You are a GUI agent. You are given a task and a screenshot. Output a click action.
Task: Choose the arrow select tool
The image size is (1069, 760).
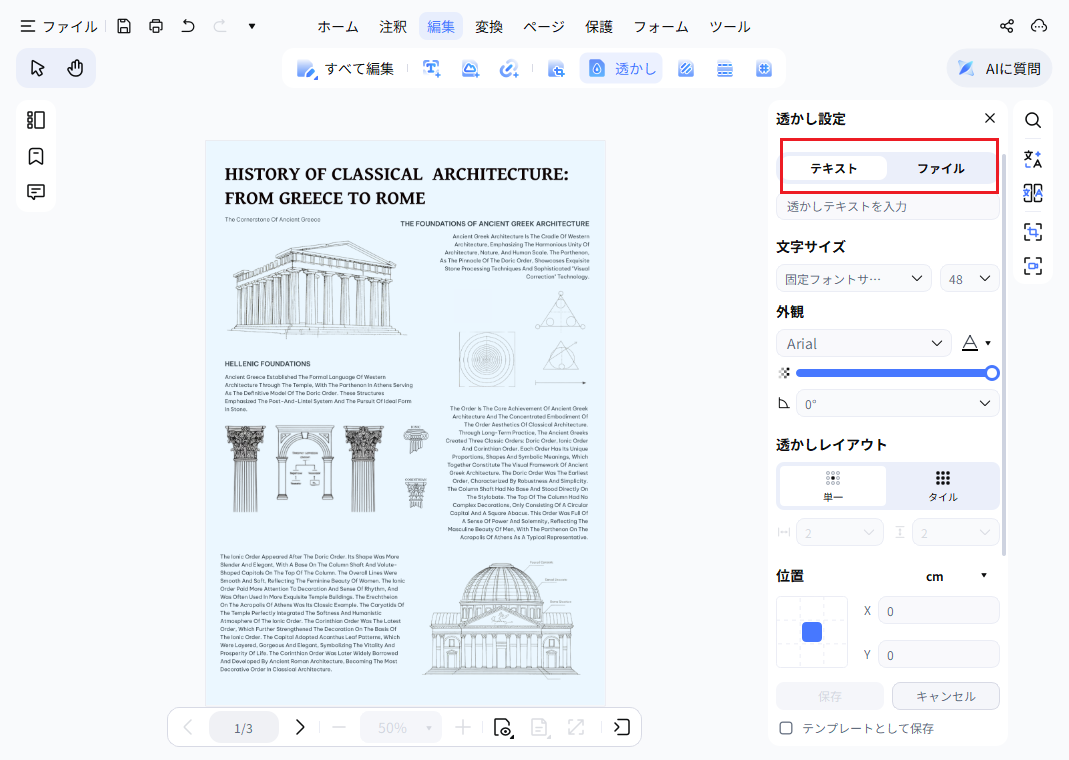(x=37, y=68)
